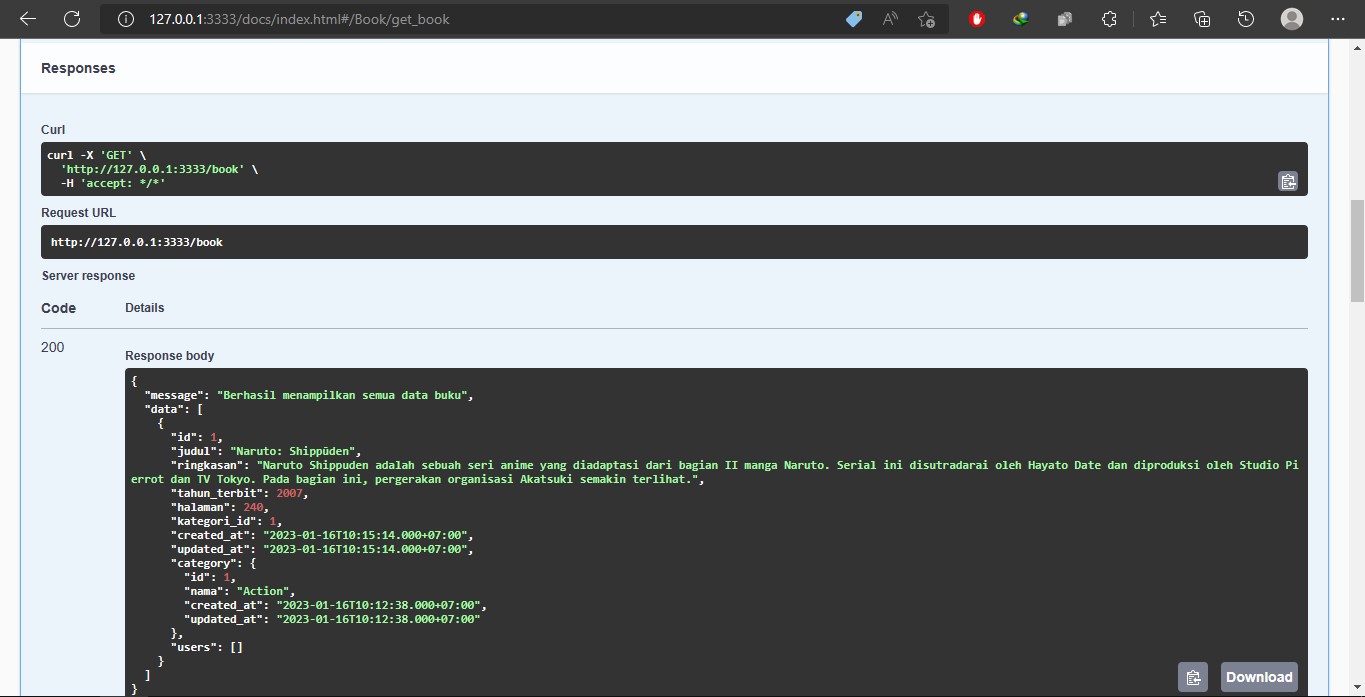Open Settings and more menu
Screen dimensions: 1365x697
[x=1338, y=19]
